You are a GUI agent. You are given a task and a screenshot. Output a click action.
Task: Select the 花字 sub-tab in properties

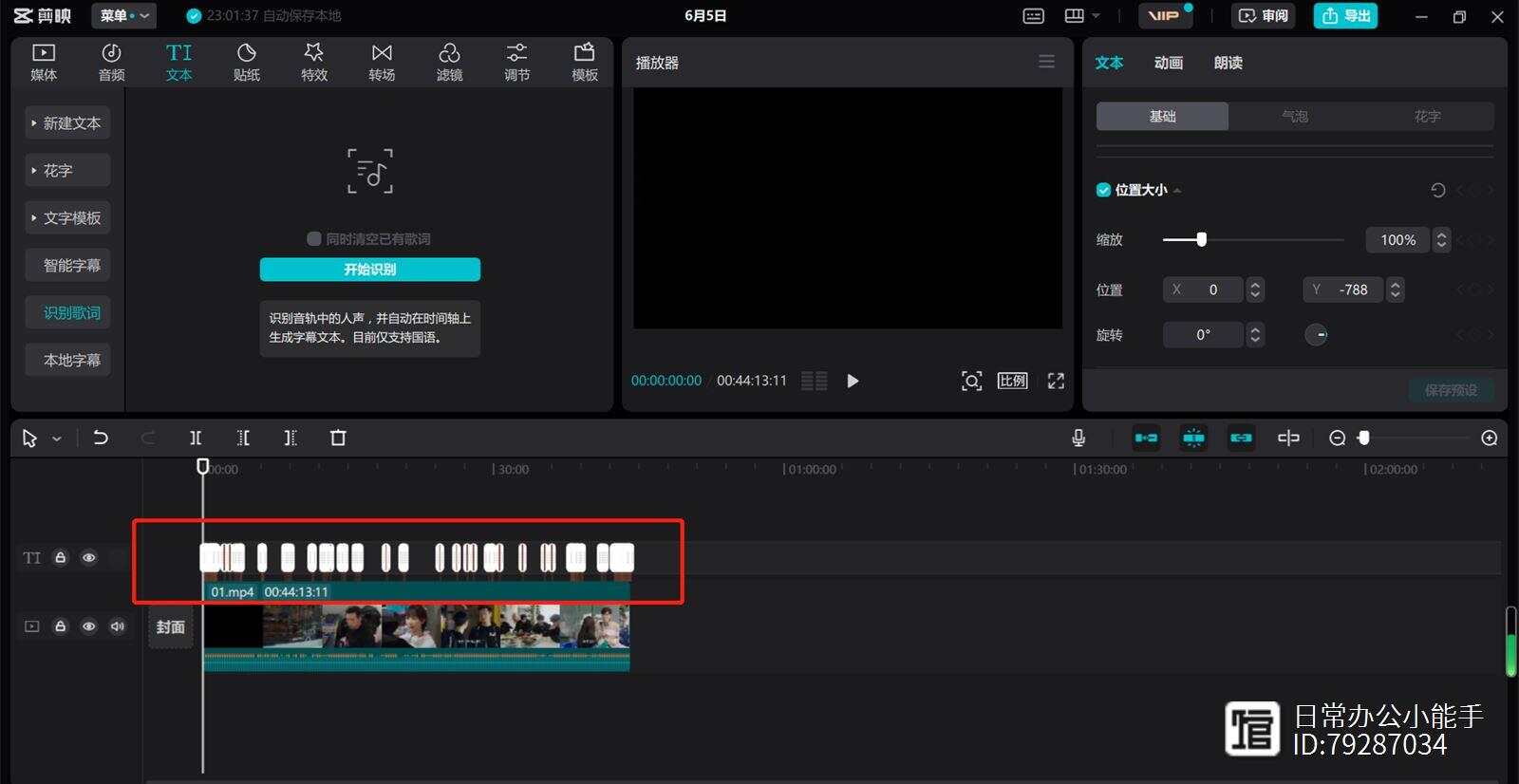pos(1427,116)
